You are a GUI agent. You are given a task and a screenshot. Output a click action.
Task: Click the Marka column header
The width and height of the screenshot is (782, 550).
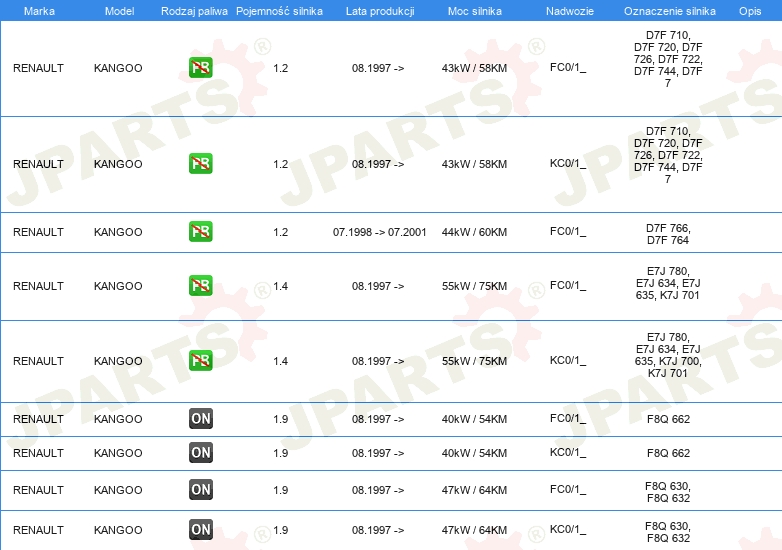(x=39, y=10)
